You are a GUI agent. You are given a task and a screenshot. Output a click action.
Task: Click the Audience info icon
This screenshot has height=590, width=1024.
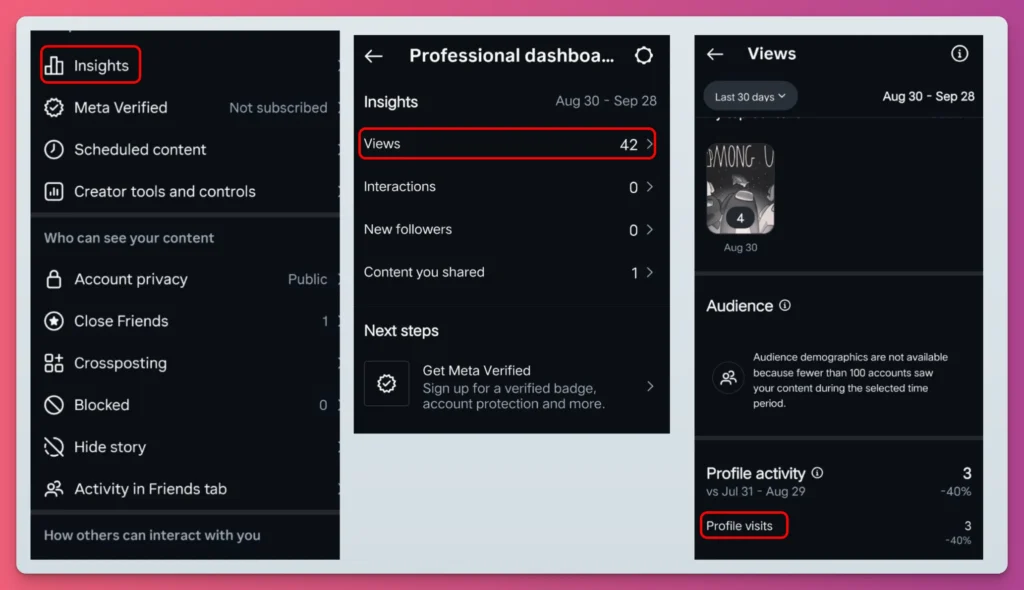(782, 306)
